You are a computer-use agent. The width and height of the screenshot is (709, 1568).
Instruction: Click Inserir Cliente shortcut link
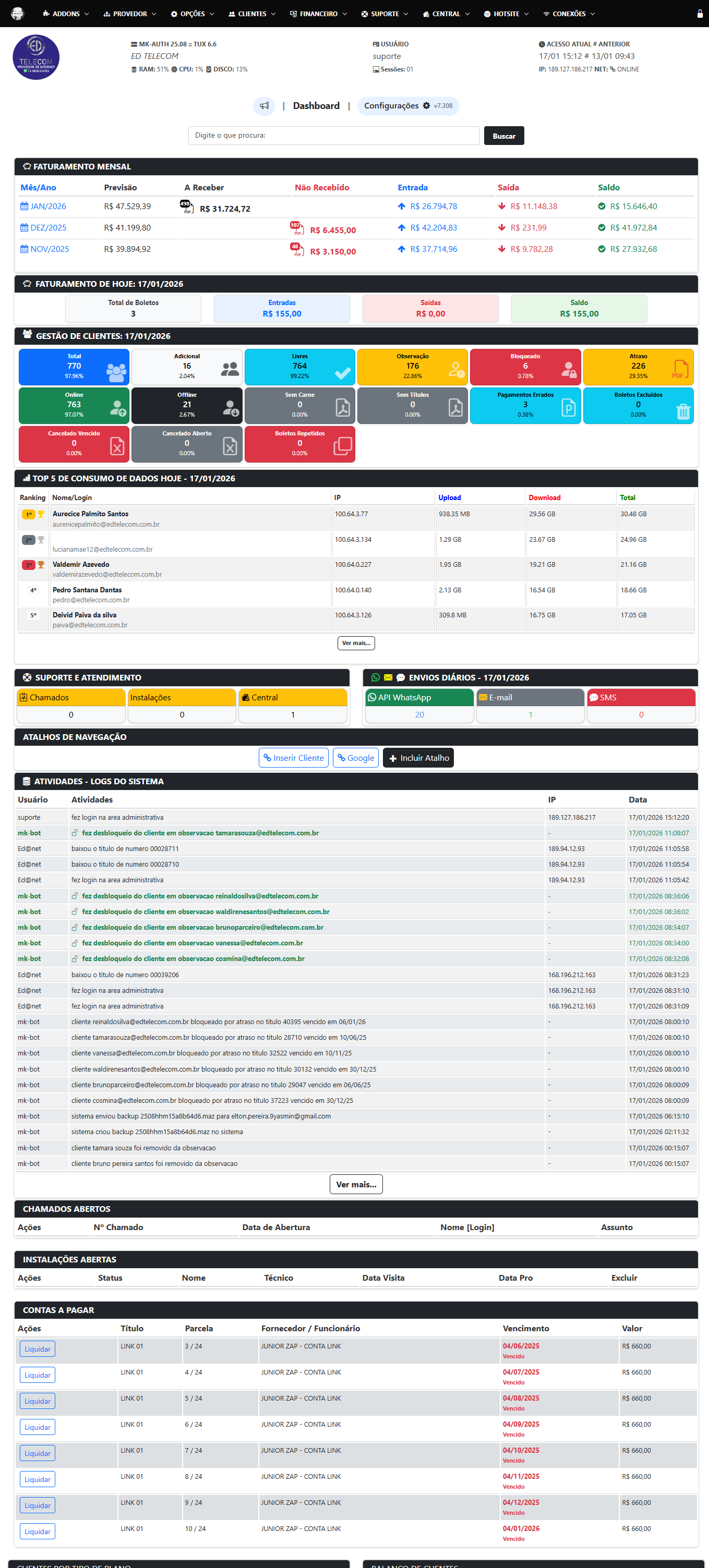click(294, 758)
